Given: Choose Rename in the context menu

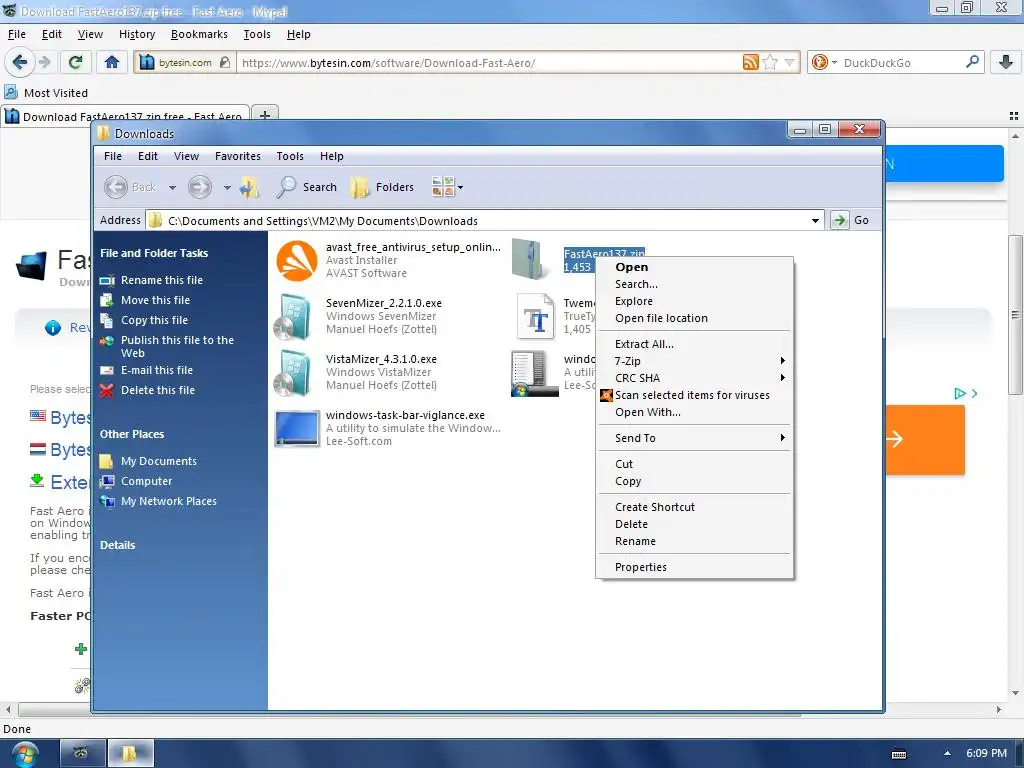Looking at the screenshot, I should coord(695,541).
